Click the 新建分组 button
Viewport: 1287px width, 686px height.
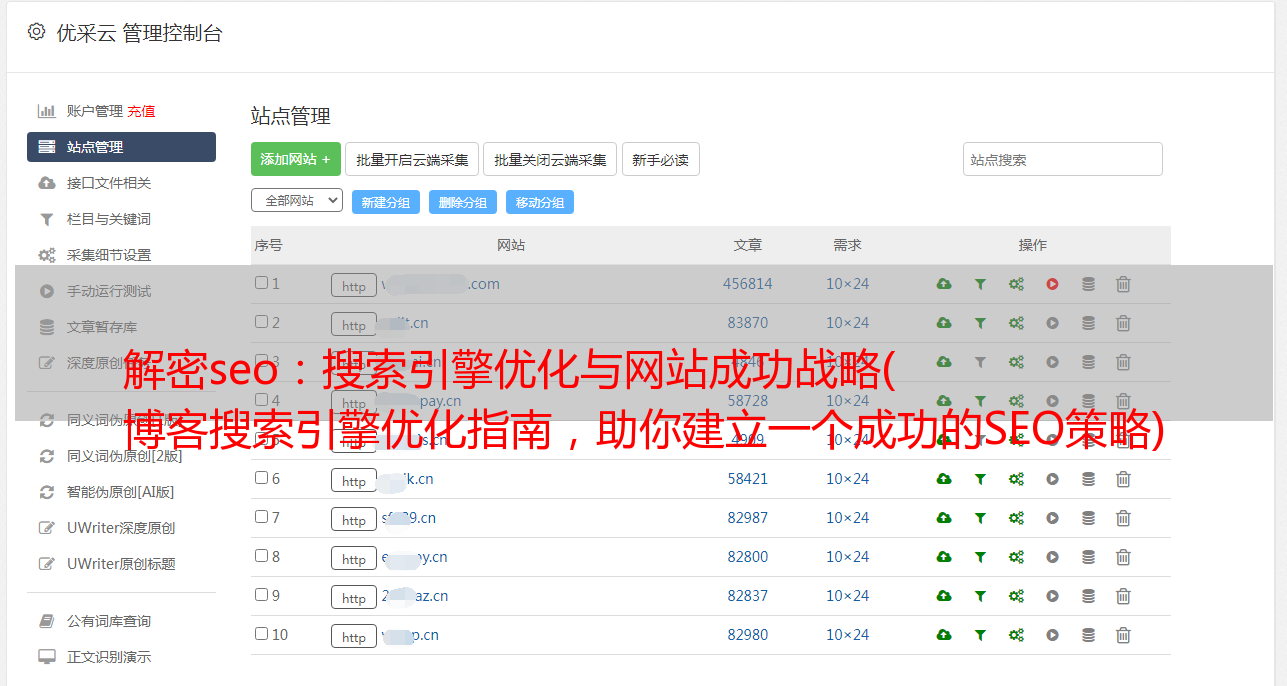(x=386, y=202)
